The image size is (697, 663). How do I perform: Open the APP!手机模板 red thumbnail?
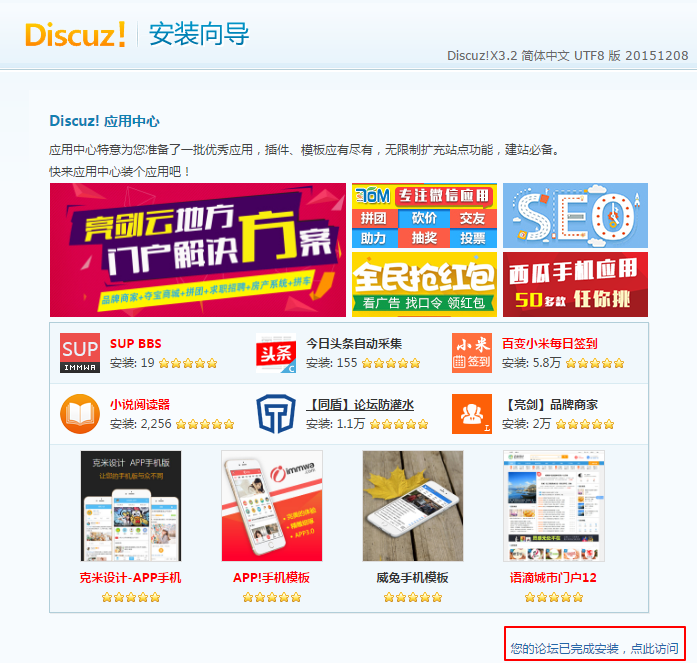[x=272, y=506]
